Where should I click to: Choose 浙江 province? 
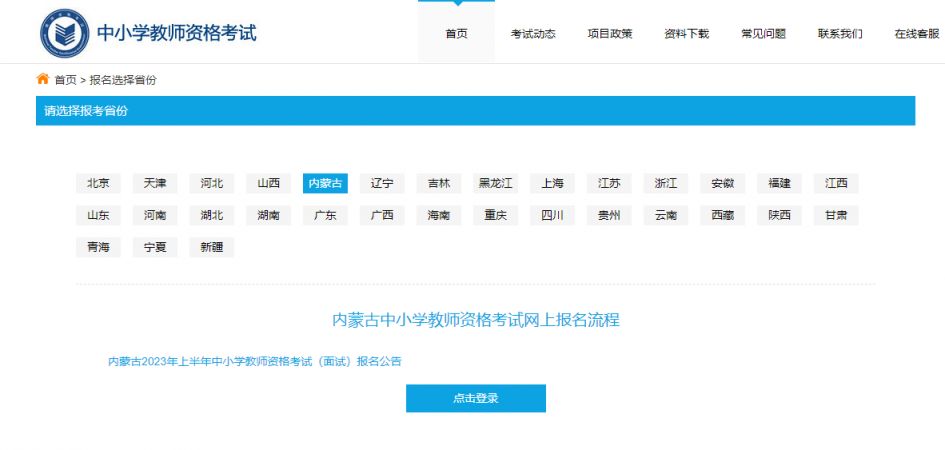tap(666, 183)
